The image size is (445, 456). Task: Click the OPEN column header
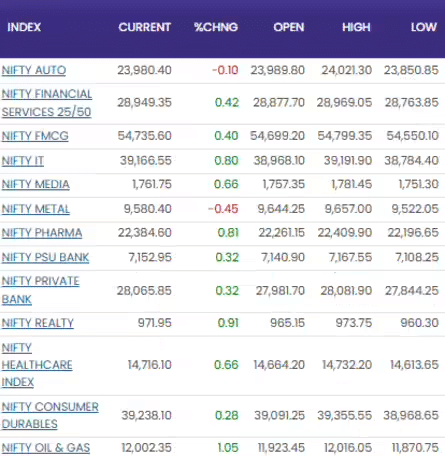tap(289, 27)
